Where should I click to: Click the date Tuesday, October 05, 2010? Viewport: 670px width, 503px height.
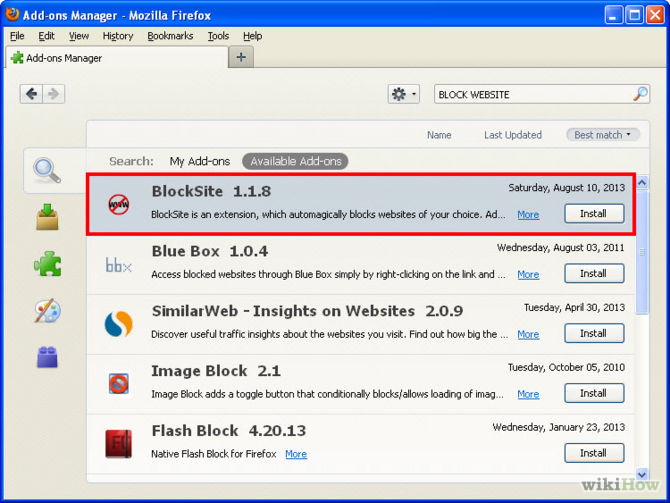tap(566, 367)
